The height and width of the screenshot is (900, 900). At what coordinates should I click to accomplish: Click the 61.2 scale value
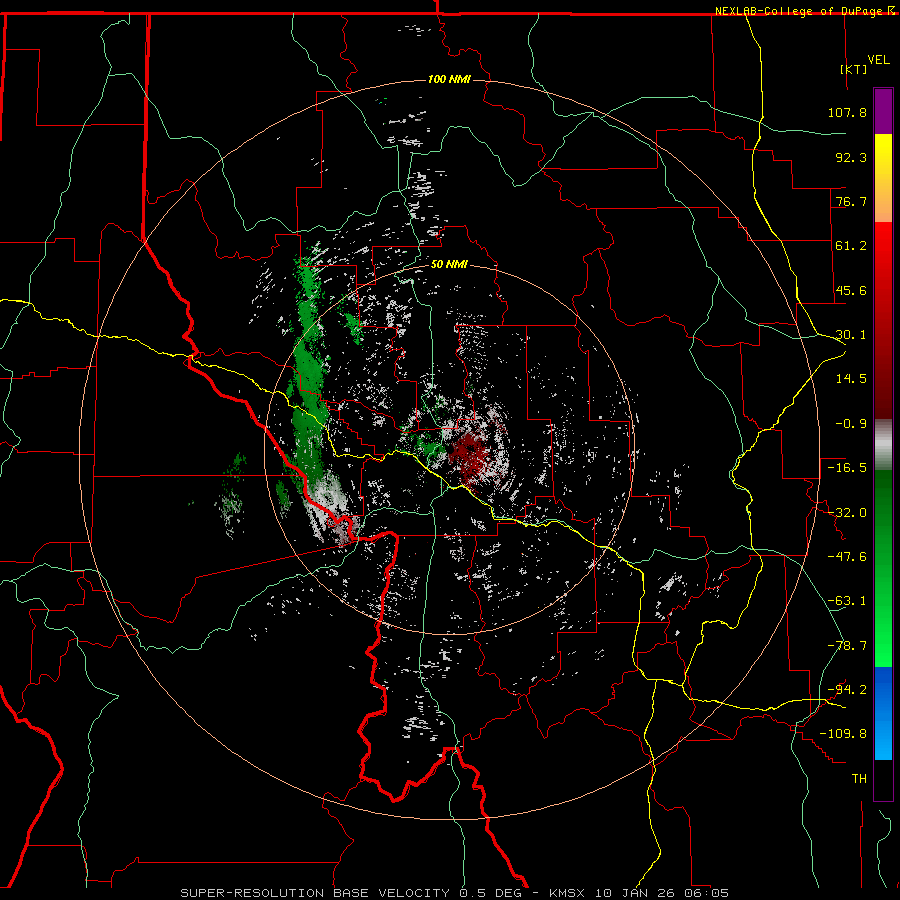point(851,246)
